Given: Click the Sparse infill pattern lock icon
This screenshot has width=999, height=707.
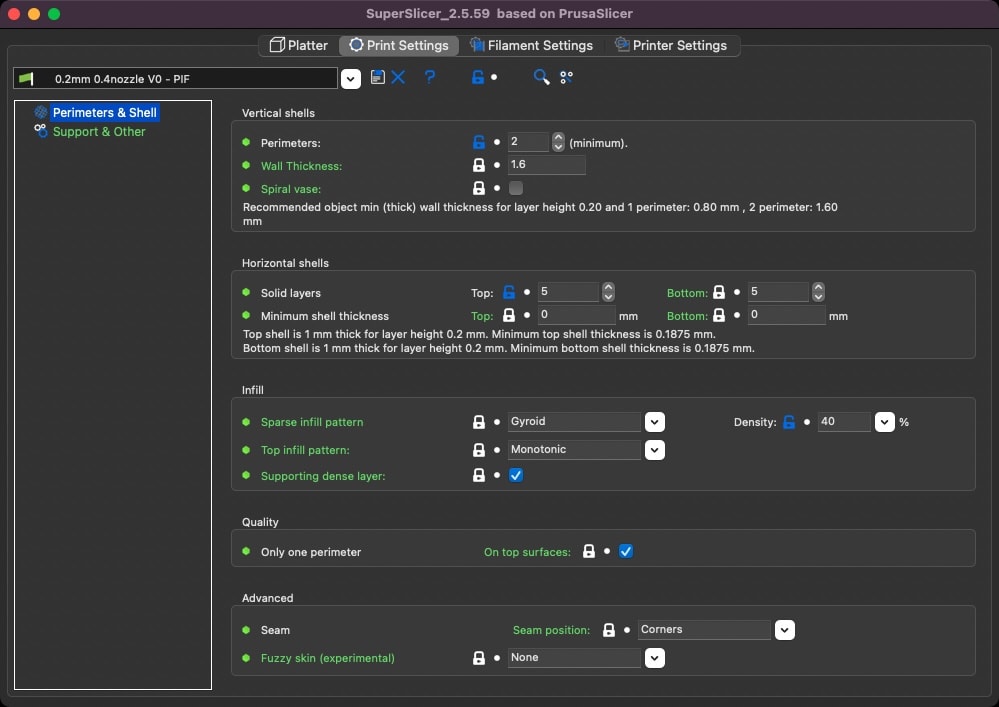Looking at the screenshot, I should click(478, 422).
